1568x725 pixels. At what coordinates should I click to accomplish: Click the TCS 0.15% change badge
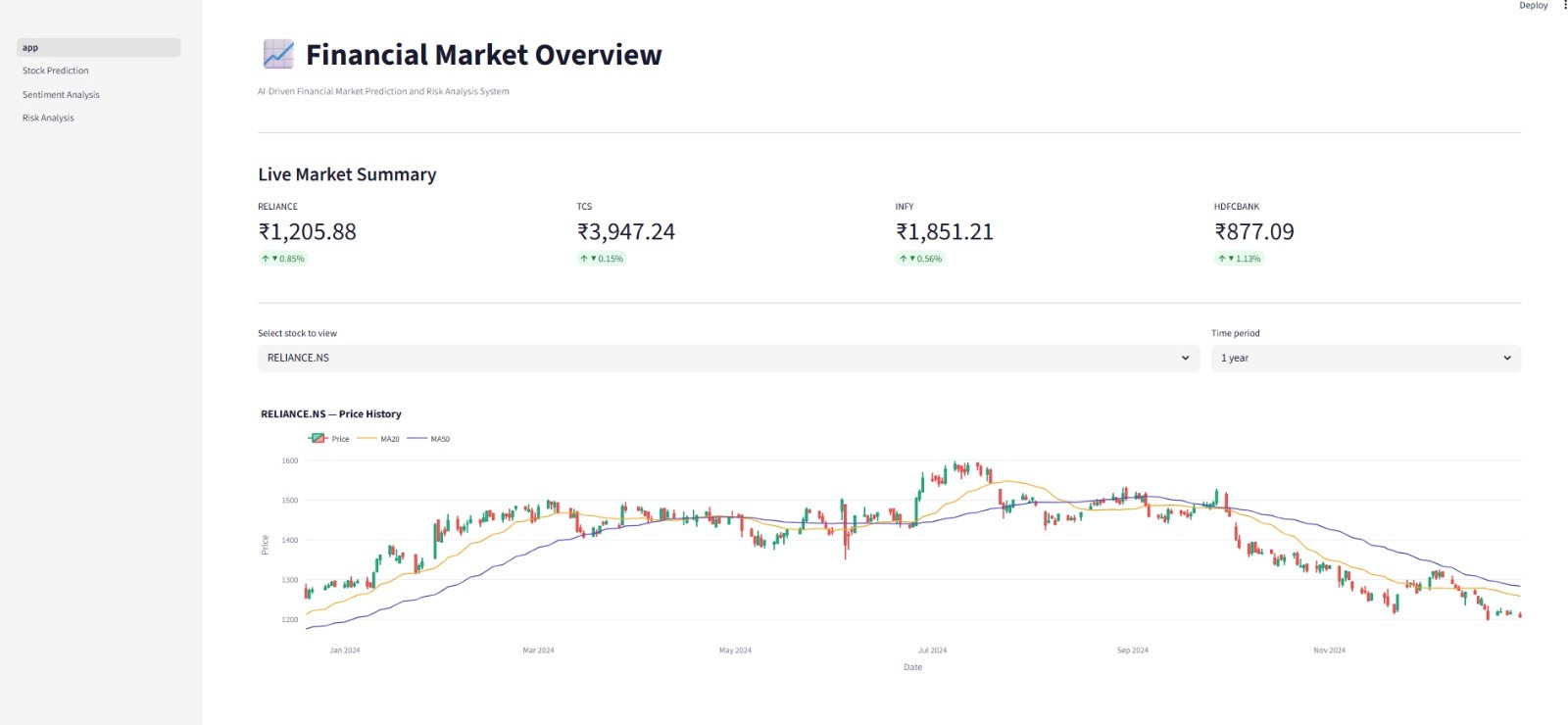point(602,259)
